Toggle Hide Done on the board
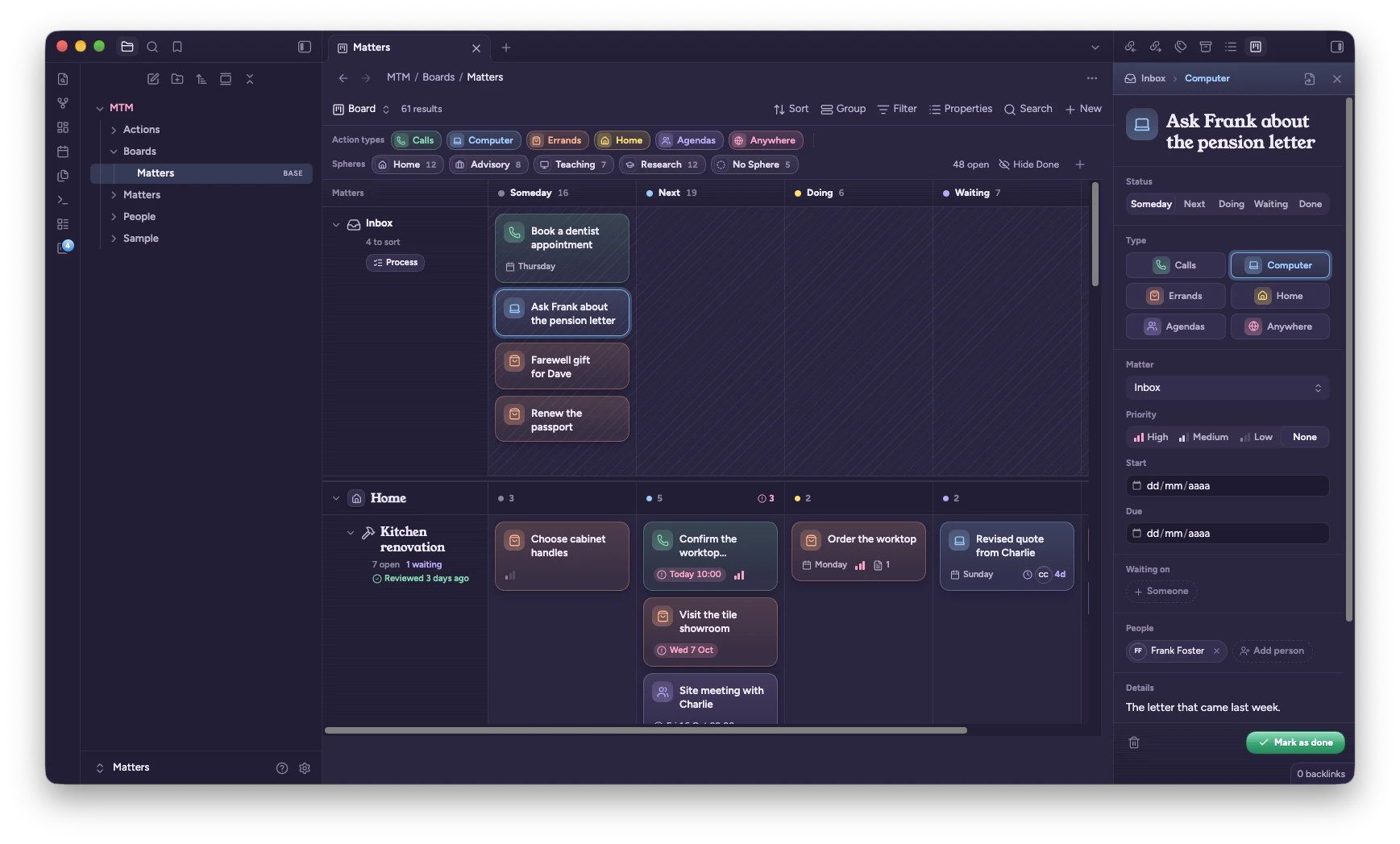1400x844 pixels. [x=1029, y=164]
